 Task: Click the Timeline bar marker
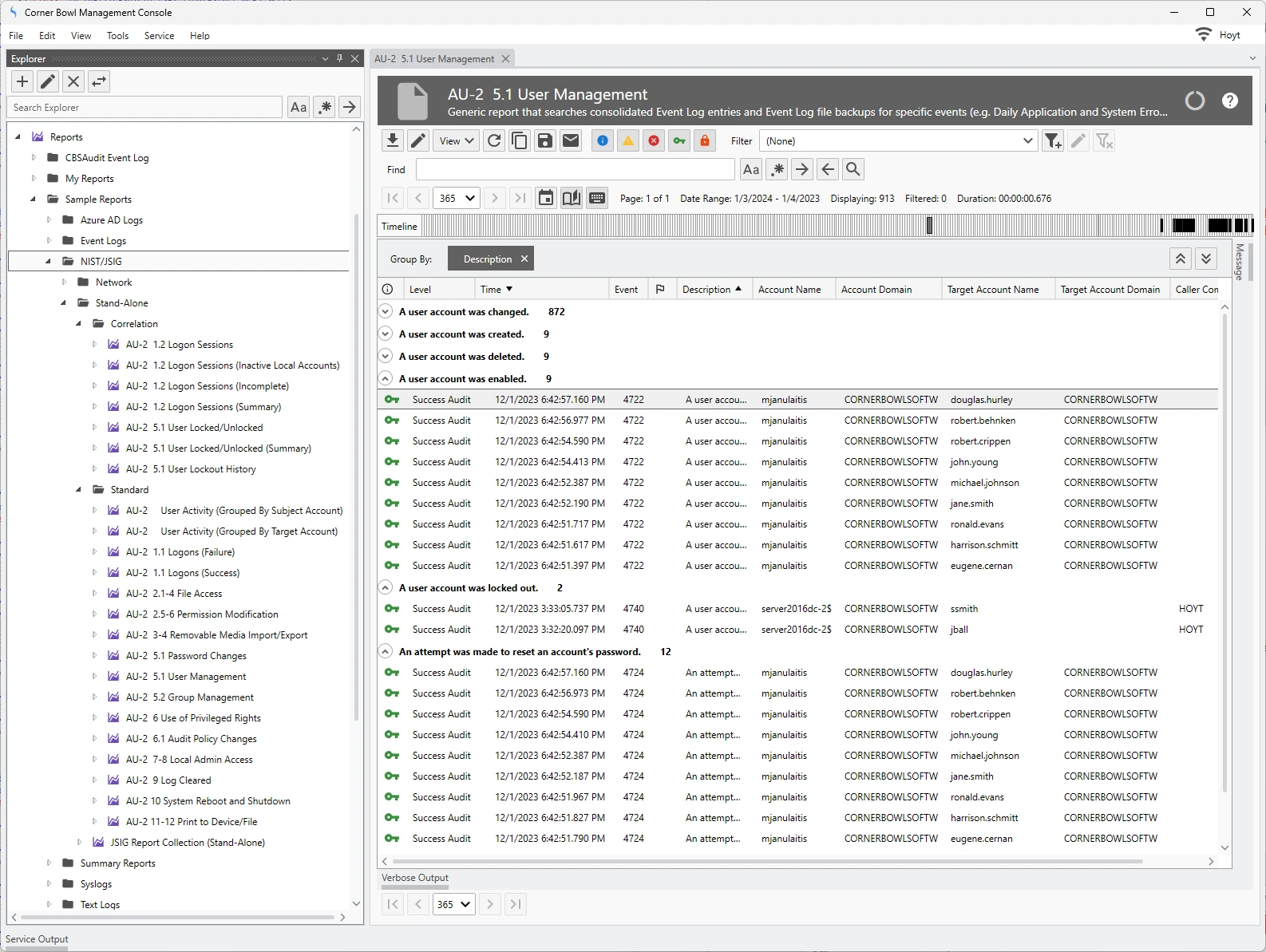click(929, 226)
